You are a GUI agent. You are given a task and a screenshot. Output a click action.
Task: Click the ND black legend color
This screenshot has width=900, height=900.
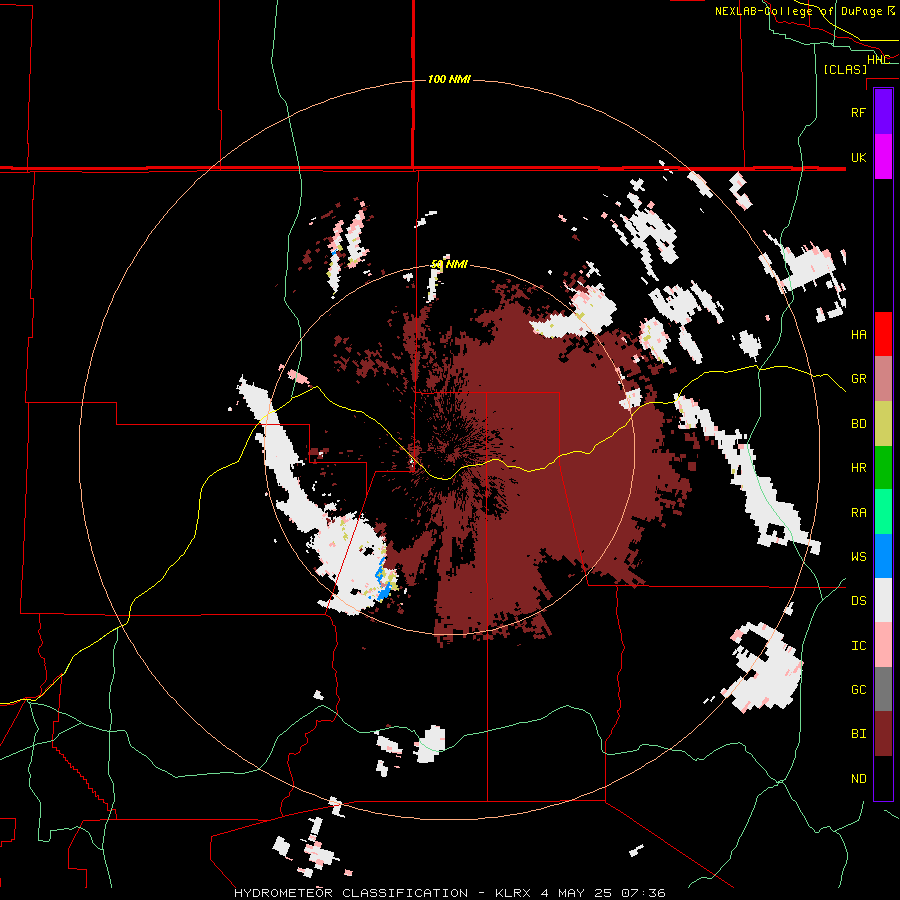coord(883,778)
